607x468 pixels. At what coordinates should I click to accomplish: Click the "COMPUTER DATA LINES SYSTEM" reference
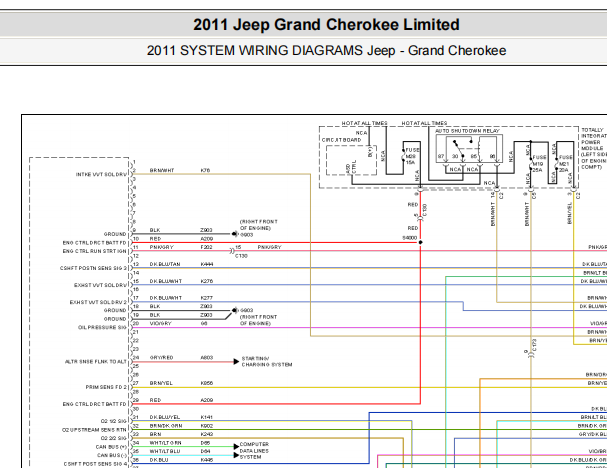click(x=254, y=451)
